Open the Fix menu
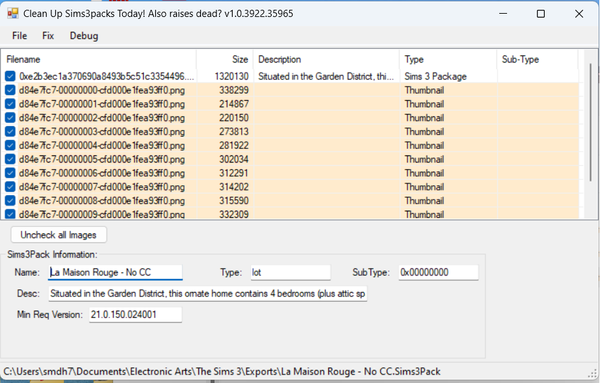The width and height of the screenshot is (600, 383). pos(48,36)
